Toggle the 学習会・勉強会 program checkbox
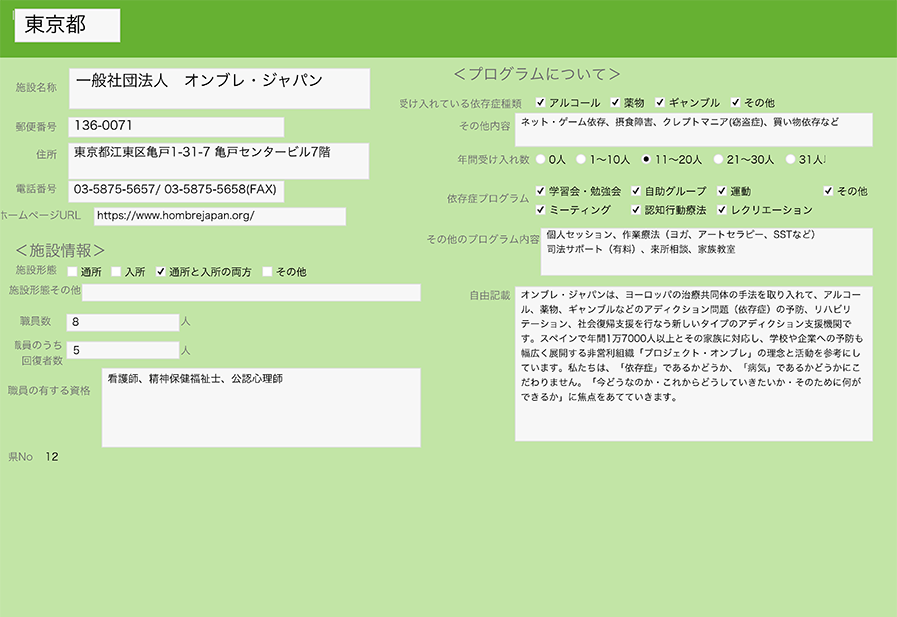Screen dimensions: 897x617 click(541, 191)
